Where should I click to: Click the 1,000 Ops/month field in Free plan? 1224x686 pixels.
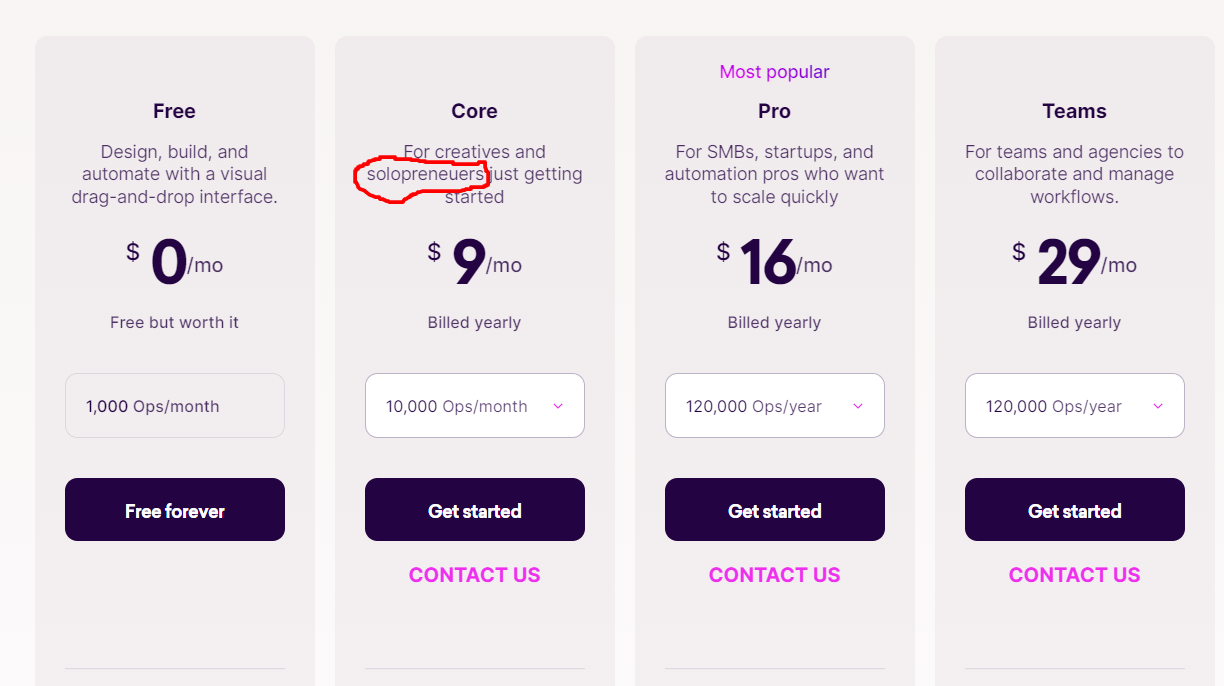coord(175,406)
